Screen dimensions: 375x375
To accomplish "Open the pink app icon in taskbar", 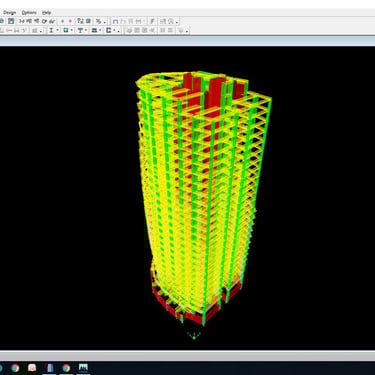I will [32, 368].
